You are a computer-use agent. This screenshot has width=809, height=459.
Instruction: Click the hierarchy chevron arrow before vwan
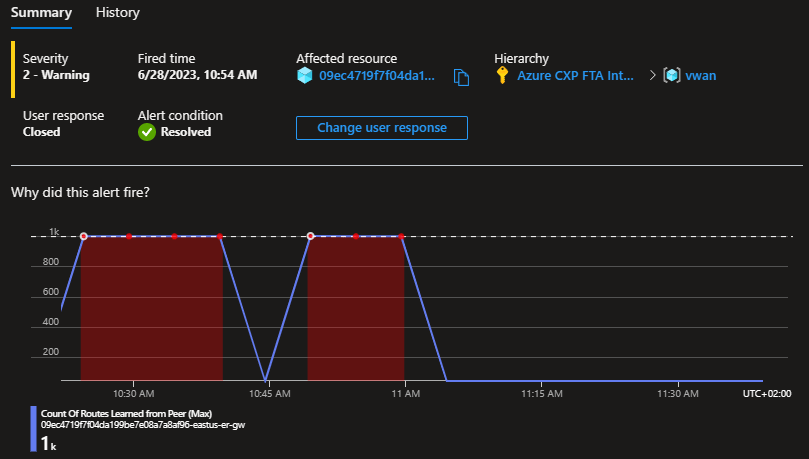click(x=652, y=76)
